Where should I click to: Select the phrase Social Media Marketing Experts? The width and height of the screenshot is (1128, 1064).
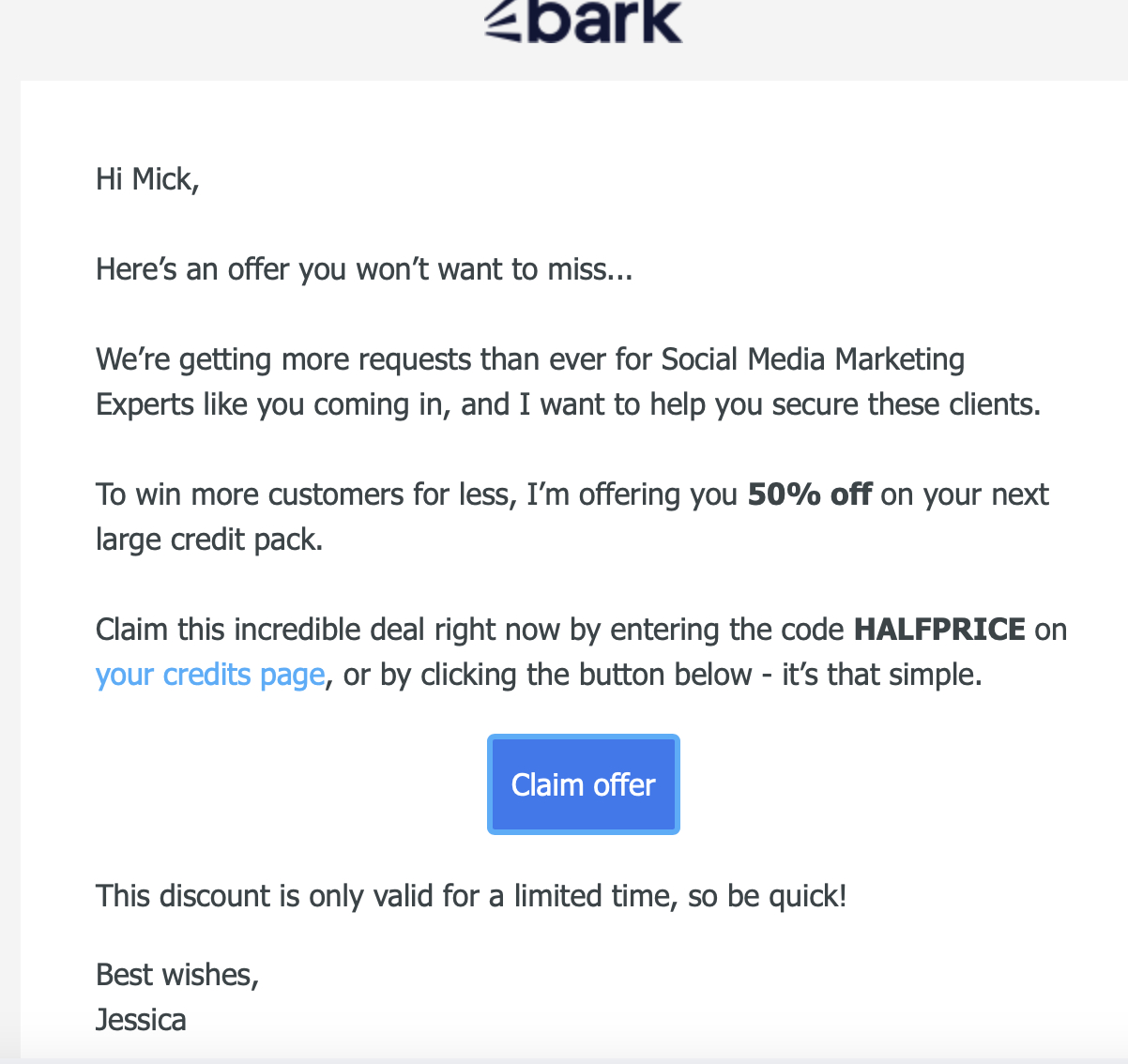click(x=813, y=358)
